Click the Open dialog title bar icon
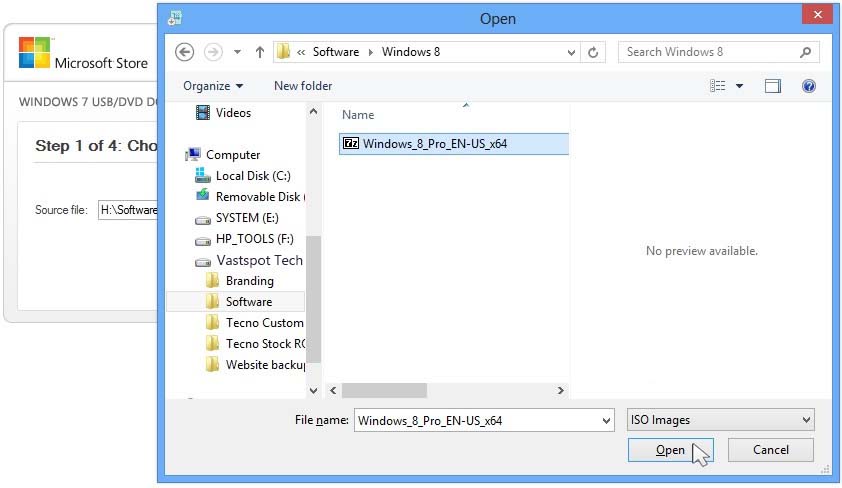 coord(175,18)
